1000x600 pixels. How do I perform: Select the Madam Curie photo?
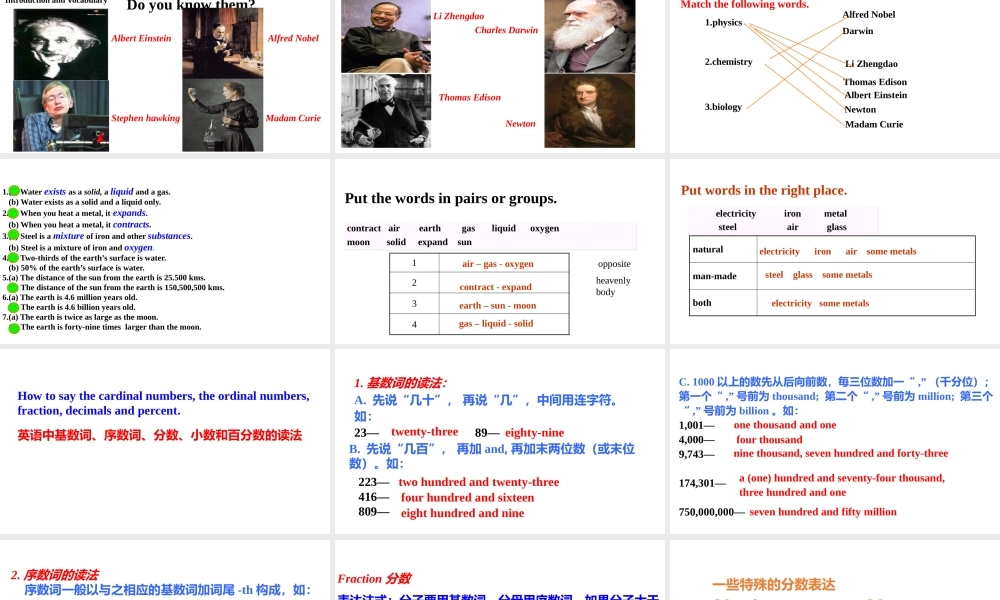223,115
